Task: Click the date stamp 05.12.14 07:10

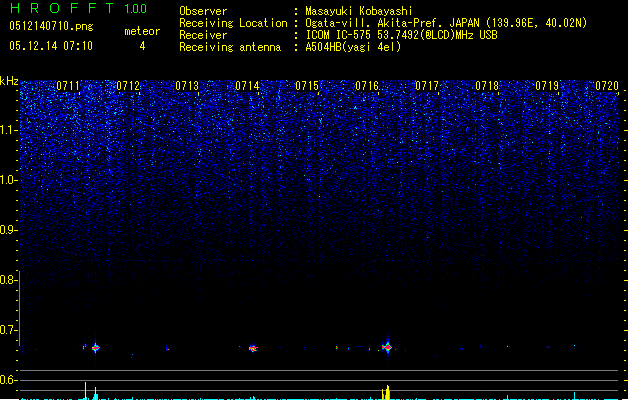Action: click(x=51, y=46)
